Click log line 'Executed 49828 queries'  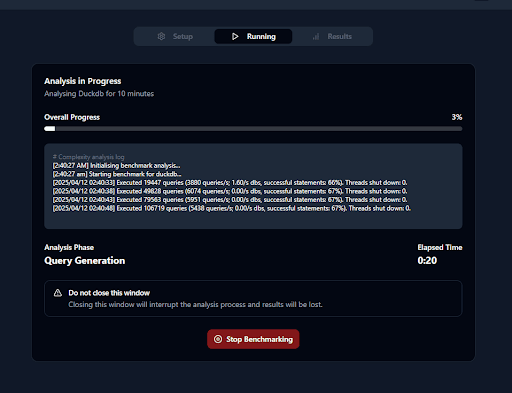tap(230, 191)
